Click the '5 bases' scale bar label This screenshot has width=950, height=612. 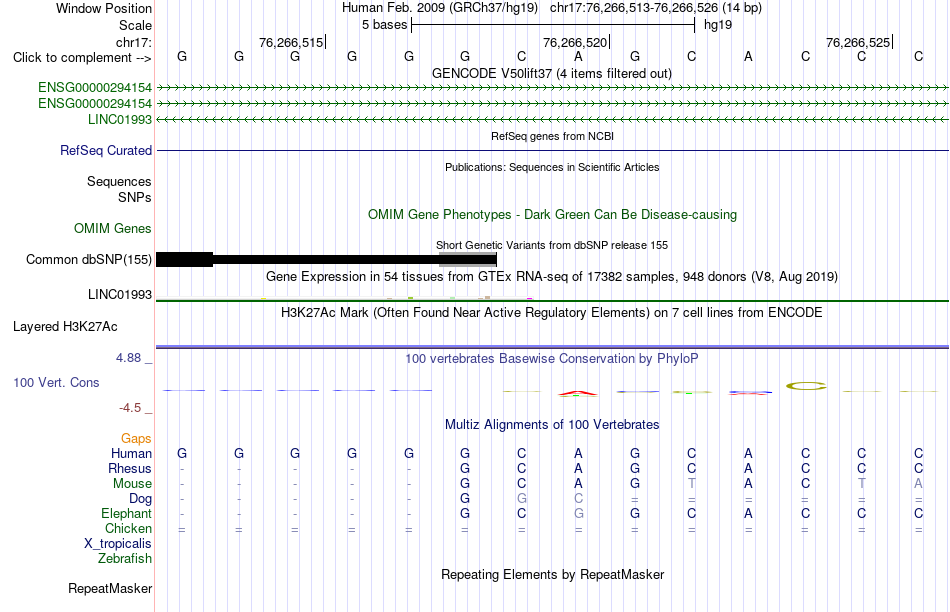384,25
